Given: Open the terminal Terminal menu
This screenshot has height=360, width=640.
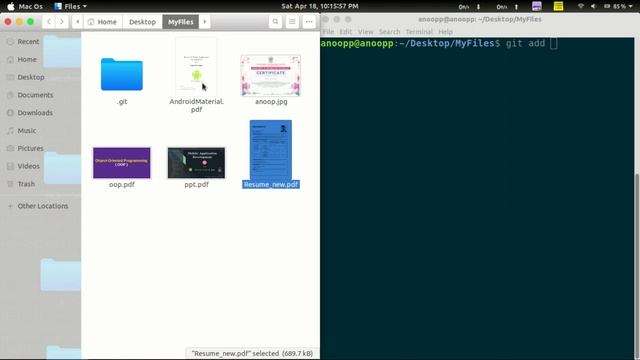Looking at the screenshot, I should tap(419, 31).
